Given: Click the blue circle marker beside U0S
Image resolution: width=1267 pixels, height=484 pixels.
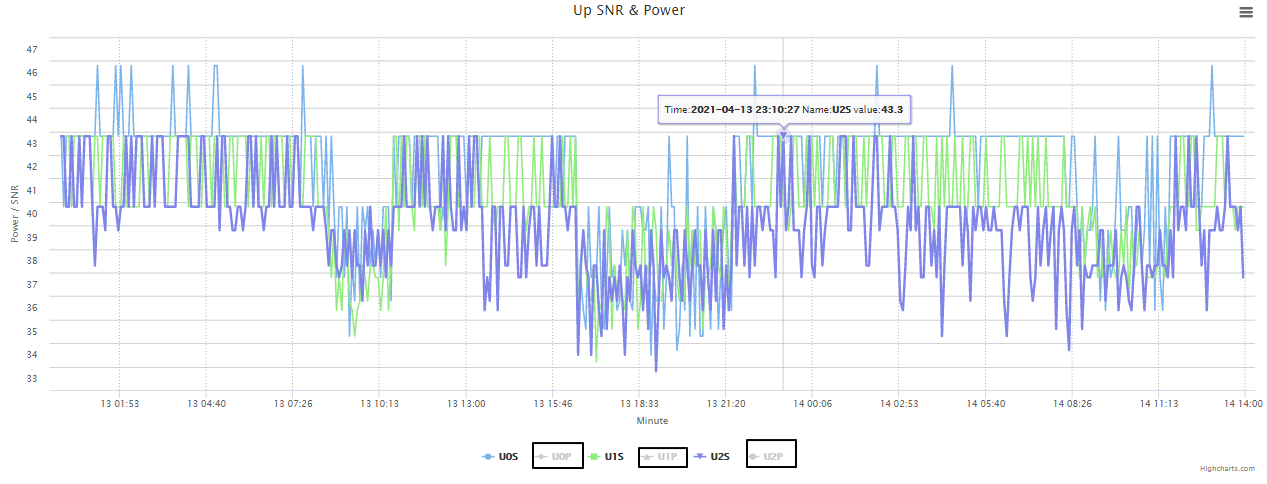Looking at the screenshot, I should coord(488,457).
